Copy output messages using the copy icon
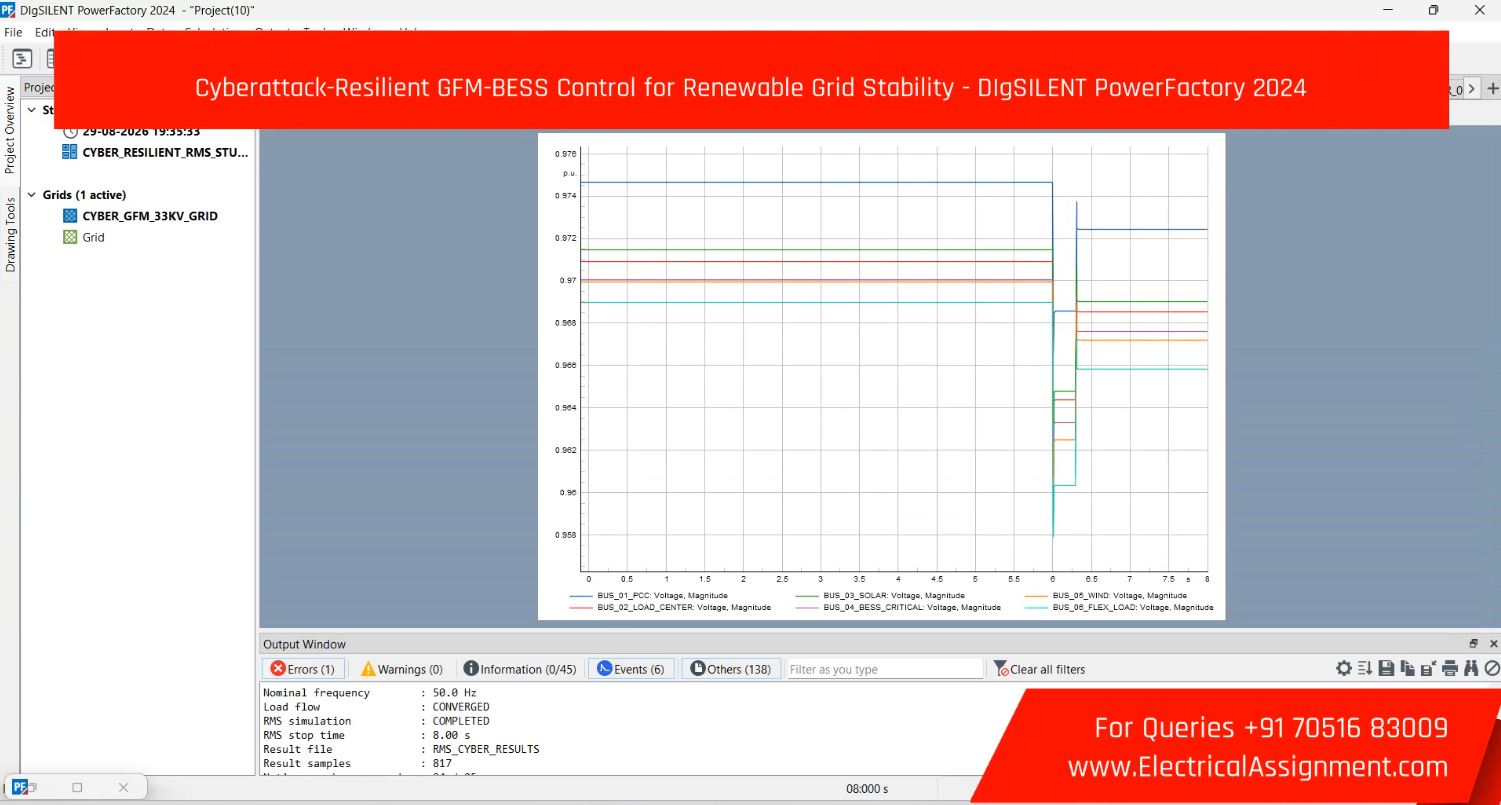Screen dimensions: 1501x805 [x=1408, y=669]
